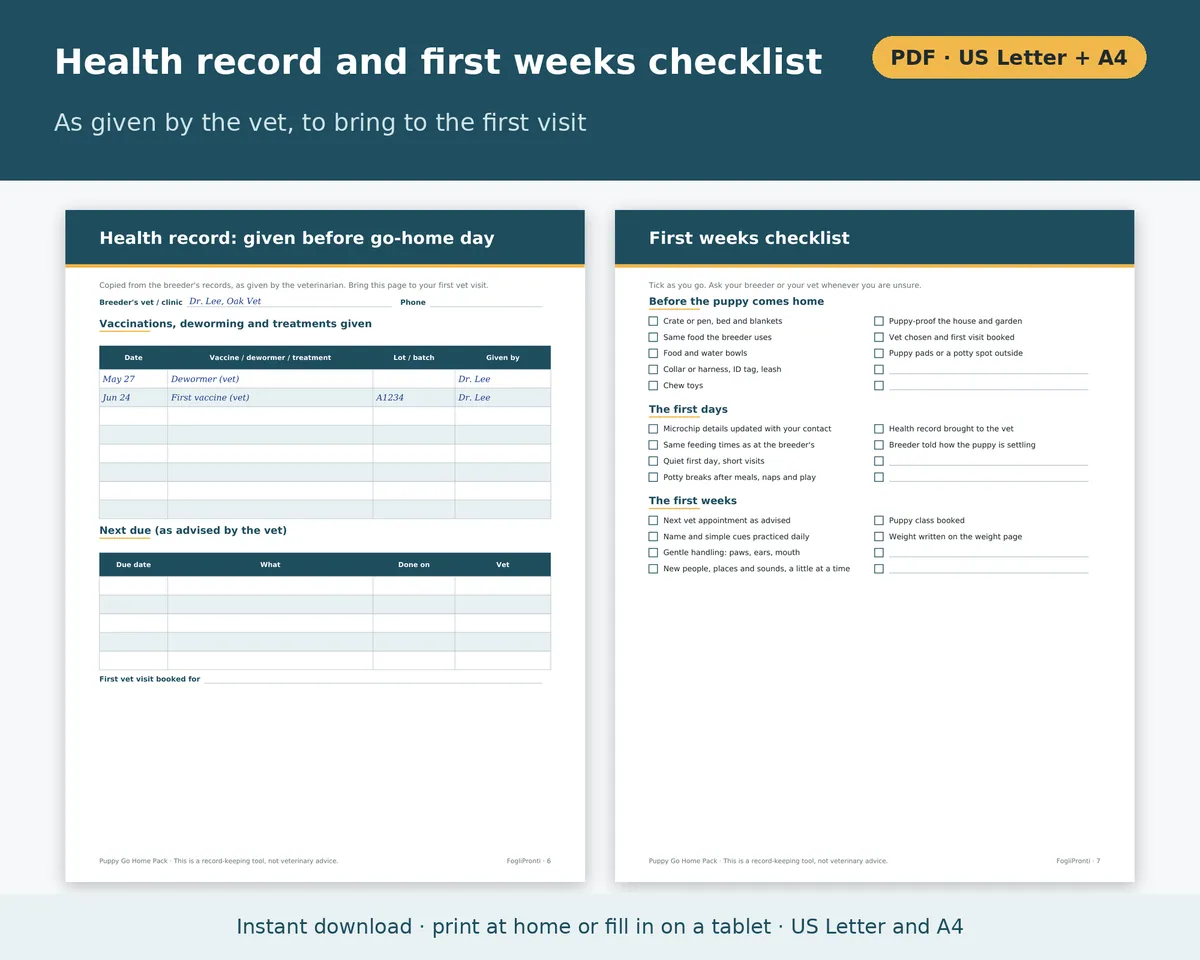Tick the 'Food and water bowls' checkbox
Screen dimensions: 1200x960
point(653,353)
